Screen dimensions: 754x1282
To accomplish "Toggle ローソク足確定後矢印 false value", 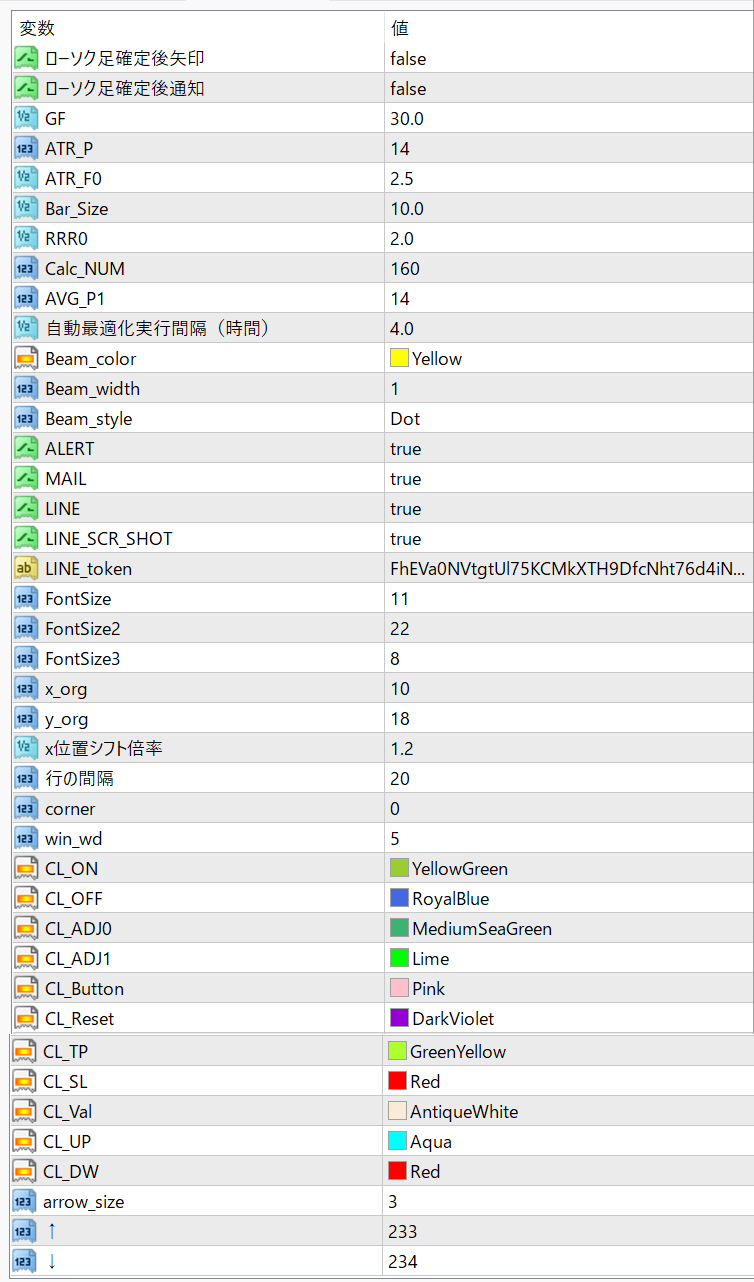I will coord(408,59).
